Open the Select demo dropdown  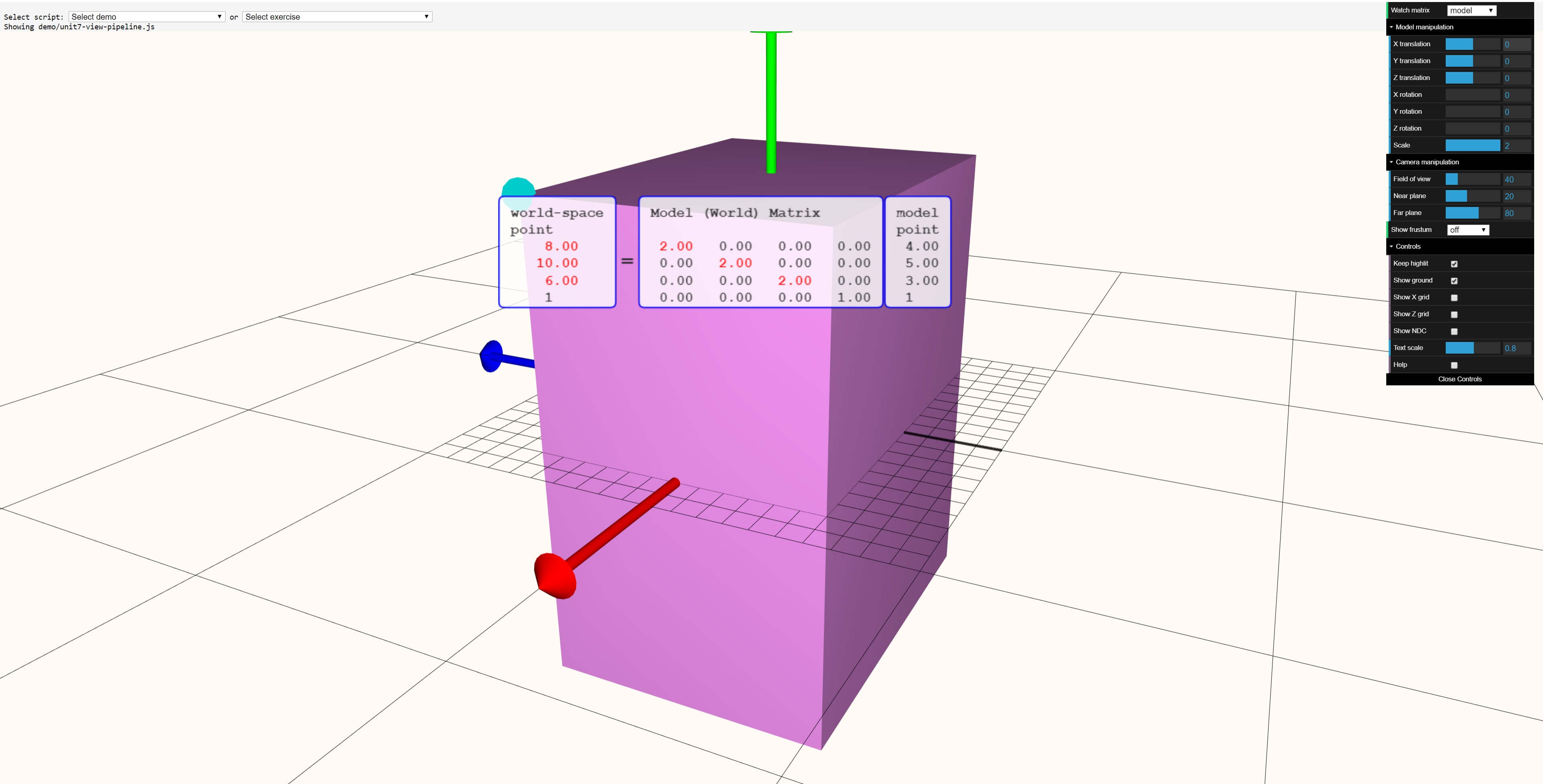[x=147, y=17]
